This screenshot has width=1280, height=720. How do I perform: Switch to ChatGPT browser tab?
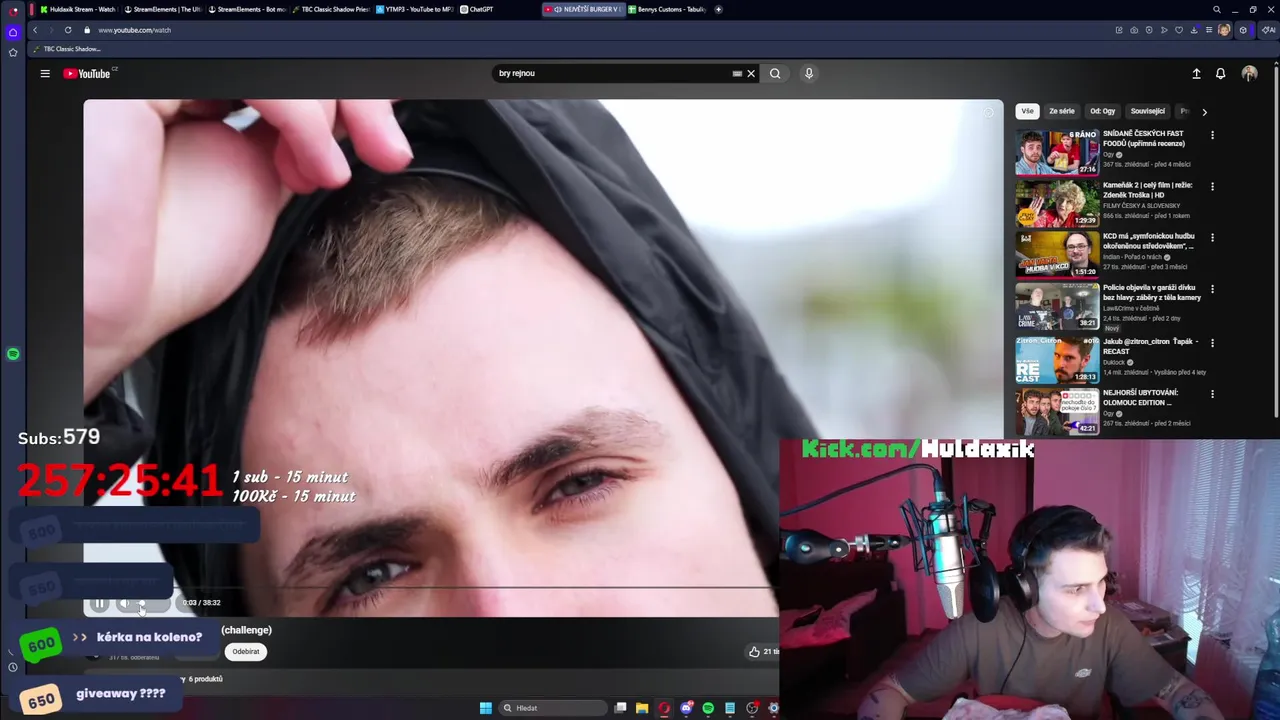[498, 9]
